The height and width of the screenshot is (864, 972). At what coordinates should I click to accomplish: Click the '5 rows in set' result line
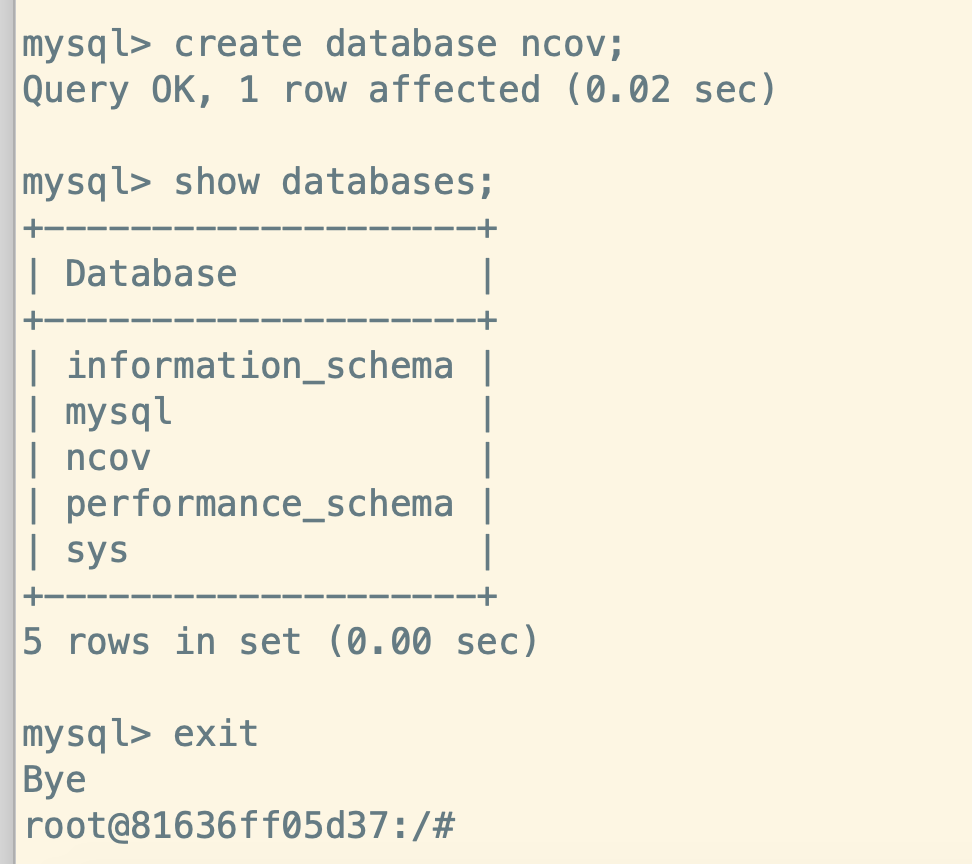[162, 642]
